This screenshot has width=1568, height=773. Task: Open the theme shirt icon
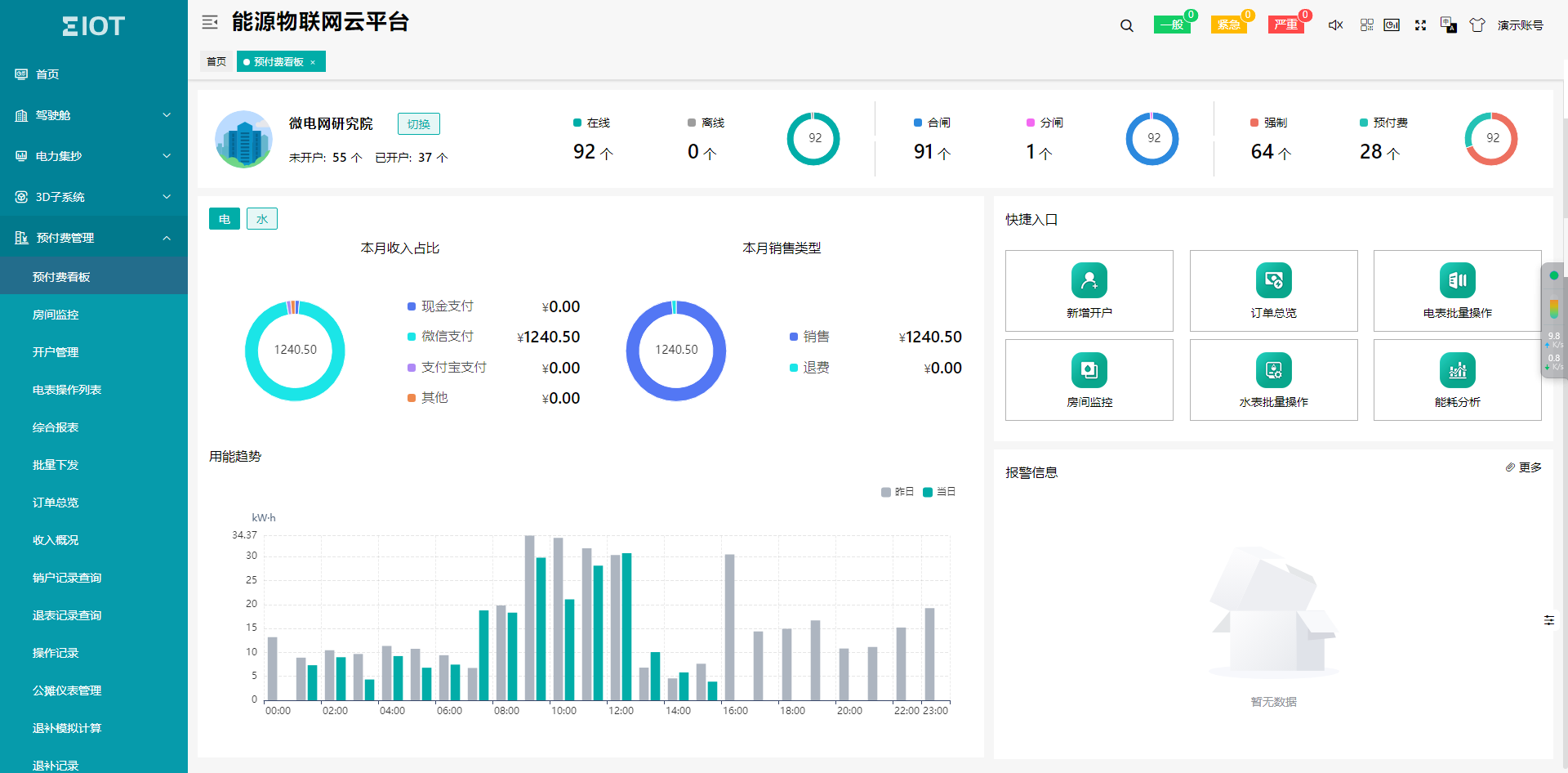click(x=1477, y=25)
